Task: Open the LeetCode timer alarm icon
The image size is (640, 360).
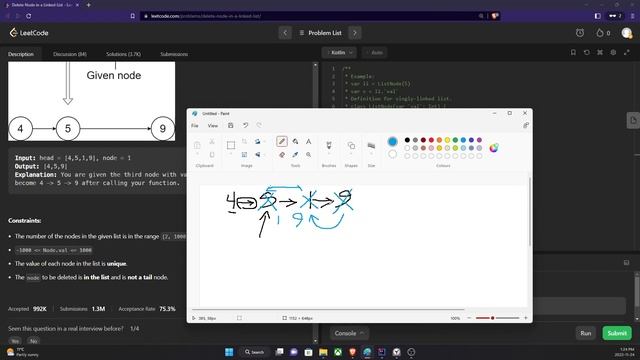Action: click(x=580, y=33)
